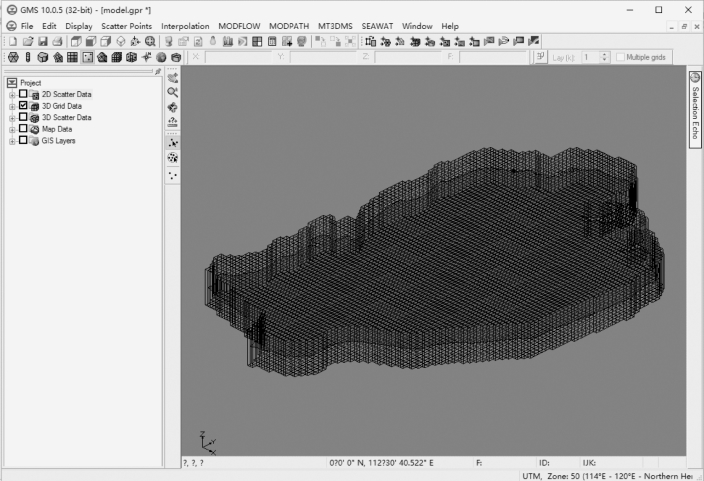Expand the 2D Scatter Data tree node
Image resolution: width=704 pixels, height=481 pixels.
[x=11, y=94]
